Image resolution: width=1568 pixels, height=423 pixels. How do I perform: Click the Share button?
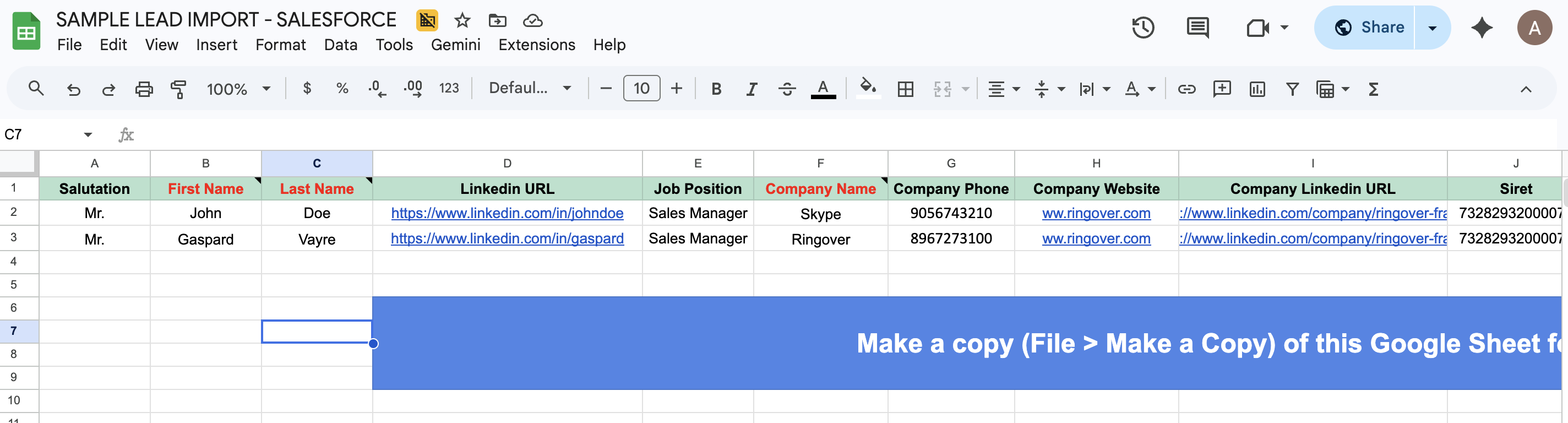pyautogui.click(x=1370, y=28)
